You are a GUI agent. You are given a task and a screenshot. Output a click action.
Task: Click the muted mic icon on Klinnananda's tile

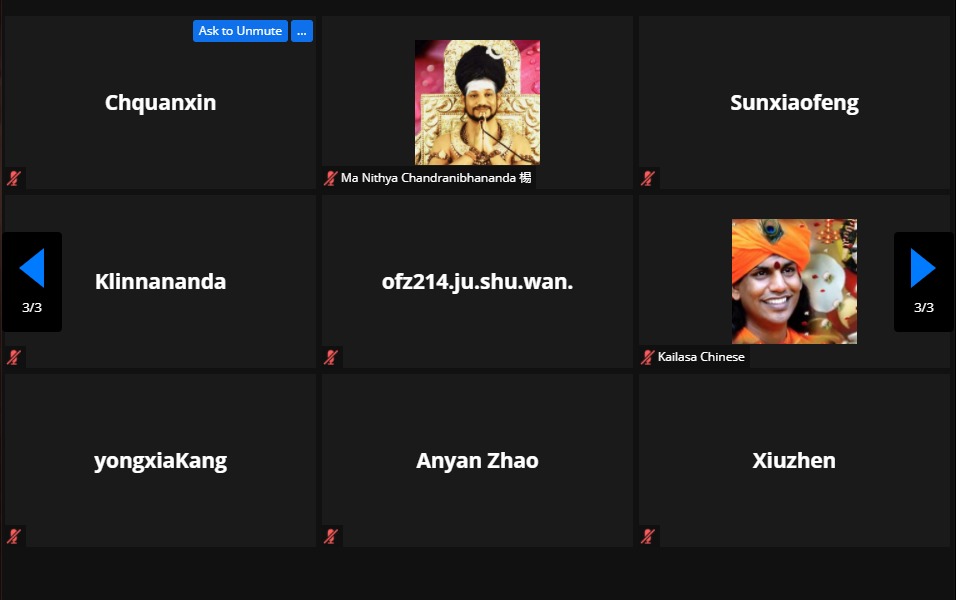(x=14, y=357)
